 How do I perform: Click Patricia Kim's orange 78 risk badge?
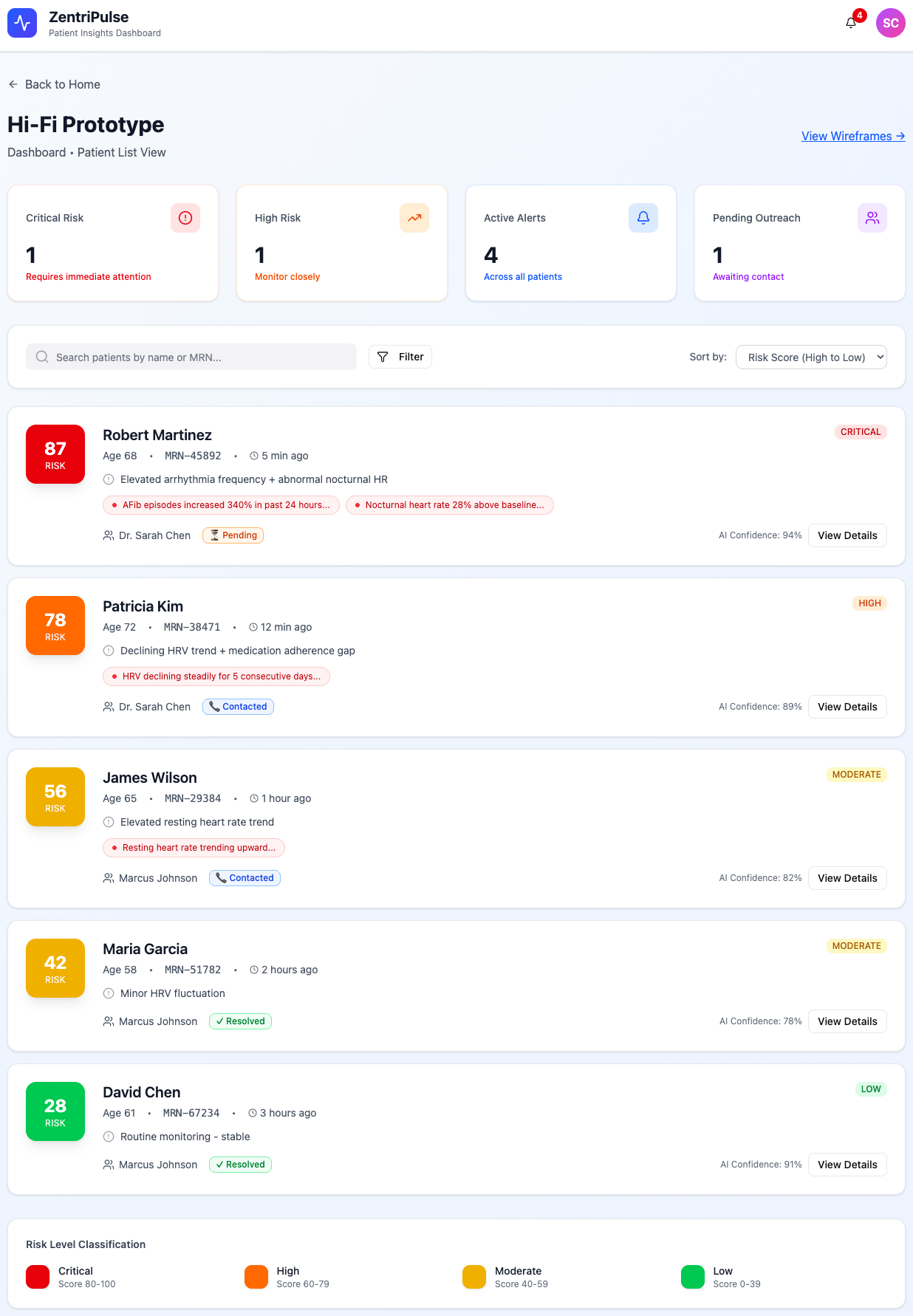pyautogui.click(x=55, y=626)
